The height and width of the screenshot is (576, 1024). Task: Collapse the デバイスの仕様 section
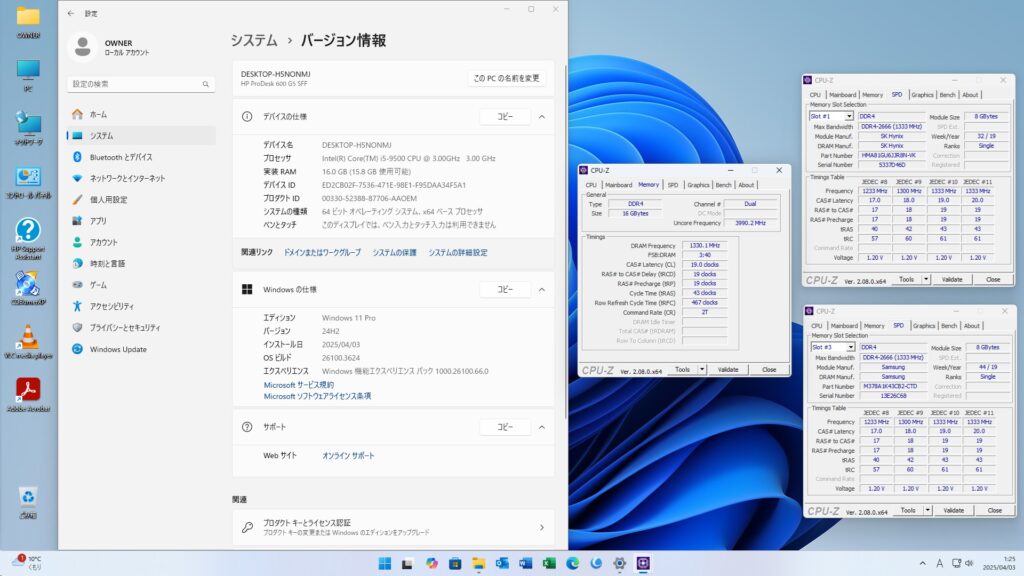pyautogui.click(x=542, y=116)
